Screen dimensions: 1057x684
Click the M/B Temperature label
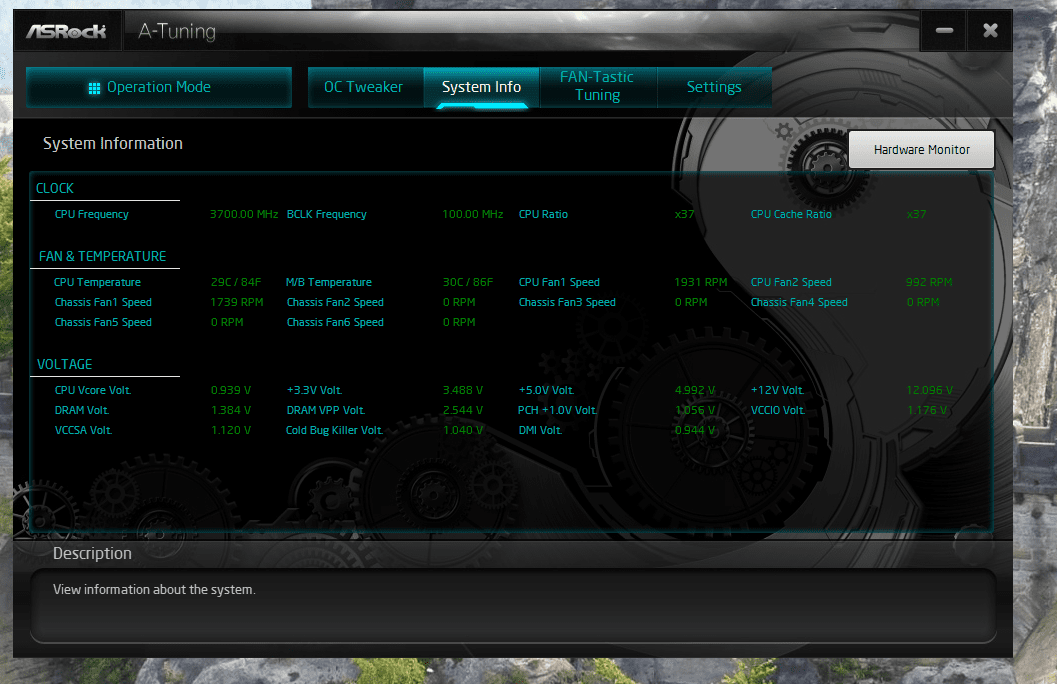(x=329, y=282)
